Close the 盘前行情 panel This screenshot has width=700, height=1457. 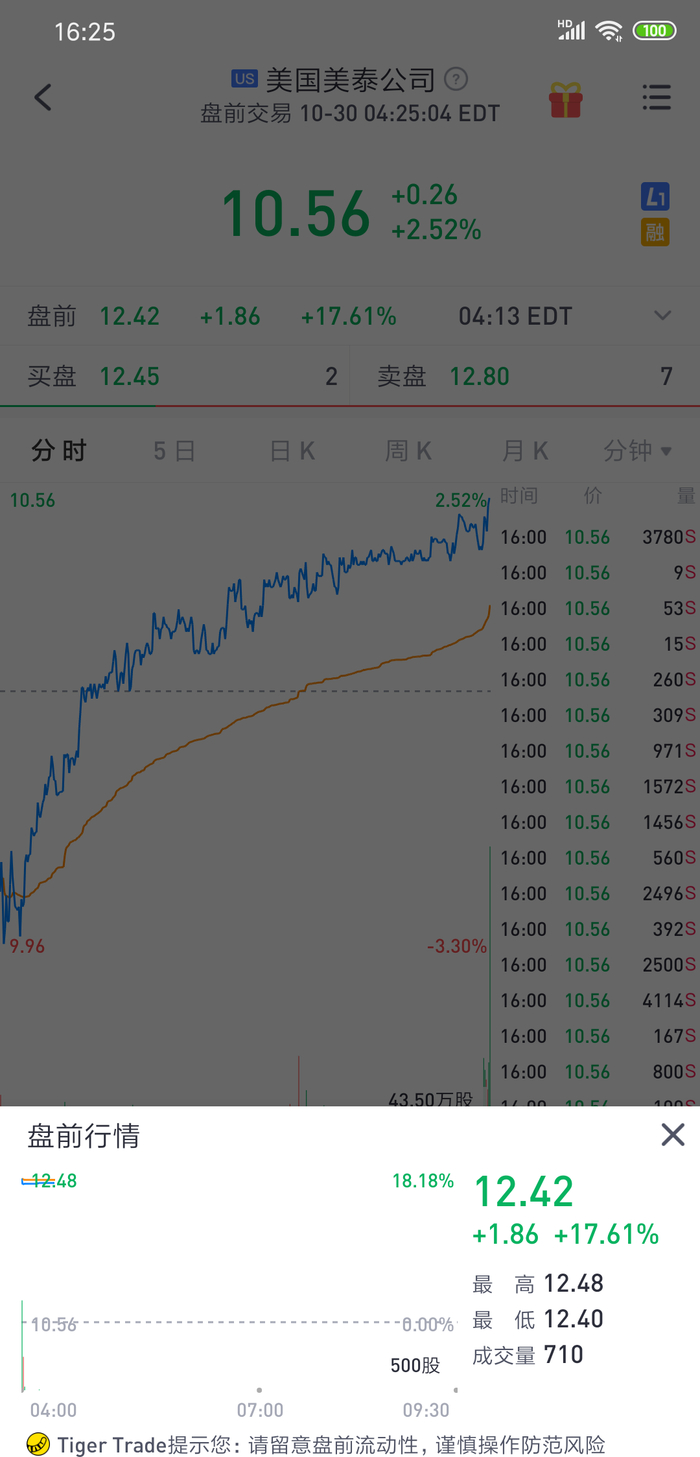673,1134
